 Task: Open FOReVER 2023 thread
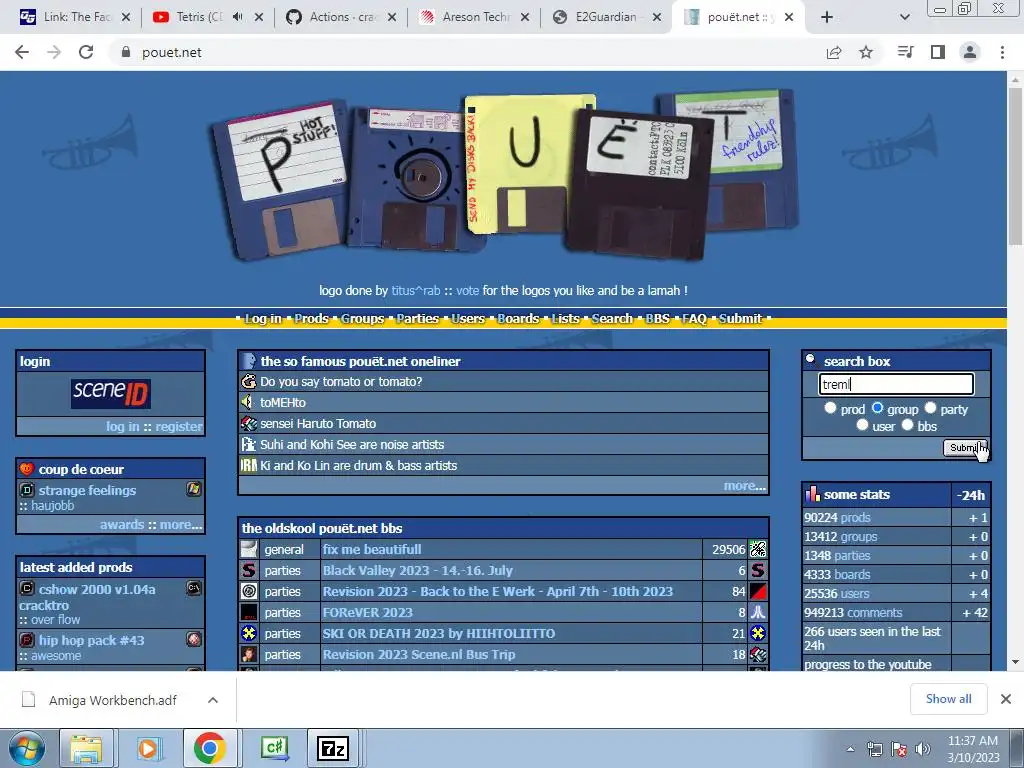coord(368,613)
